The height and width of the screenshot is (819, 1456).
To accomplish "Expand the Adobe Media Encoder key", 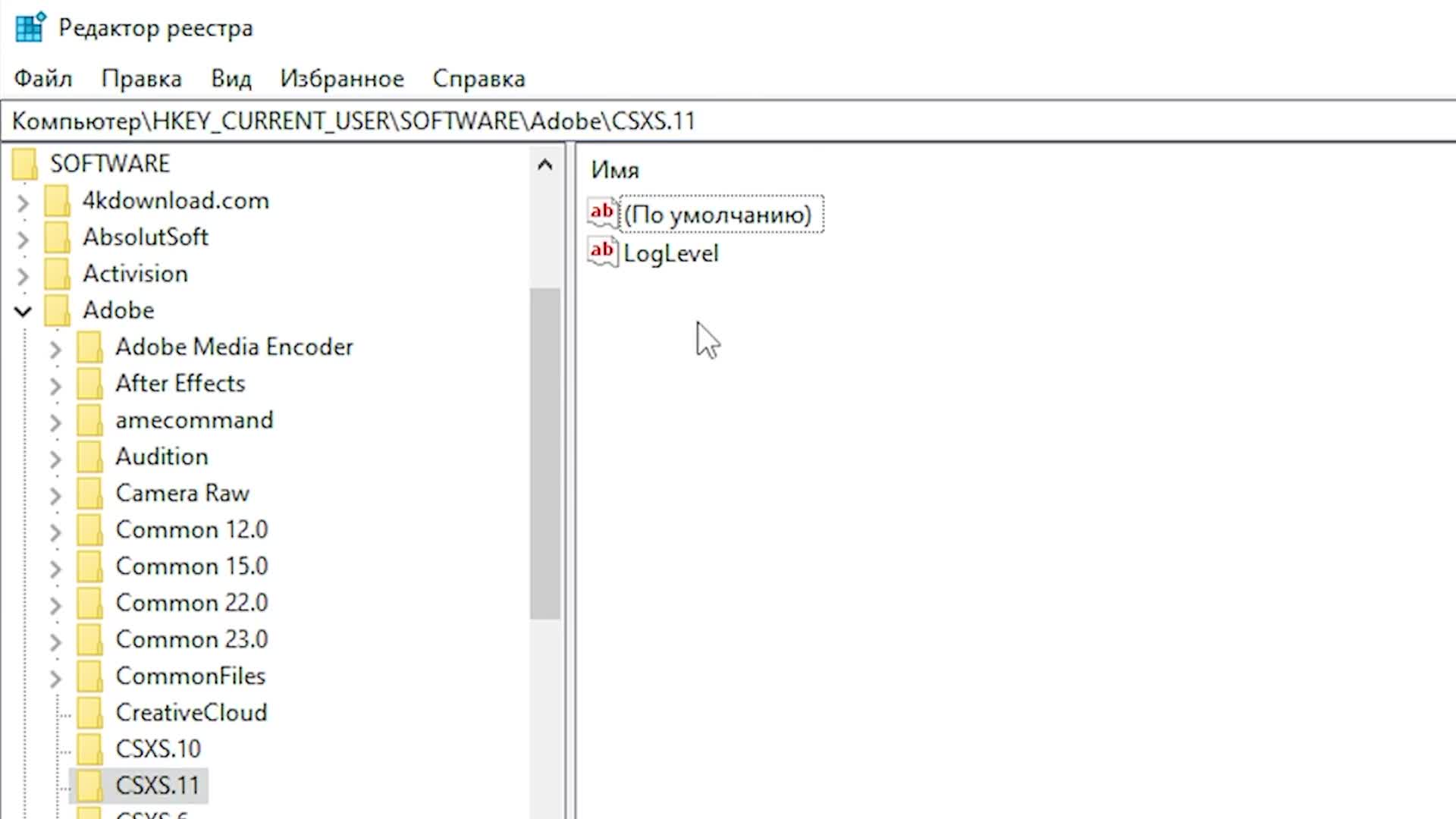I will pyautogui.click(x=55, y=349).
